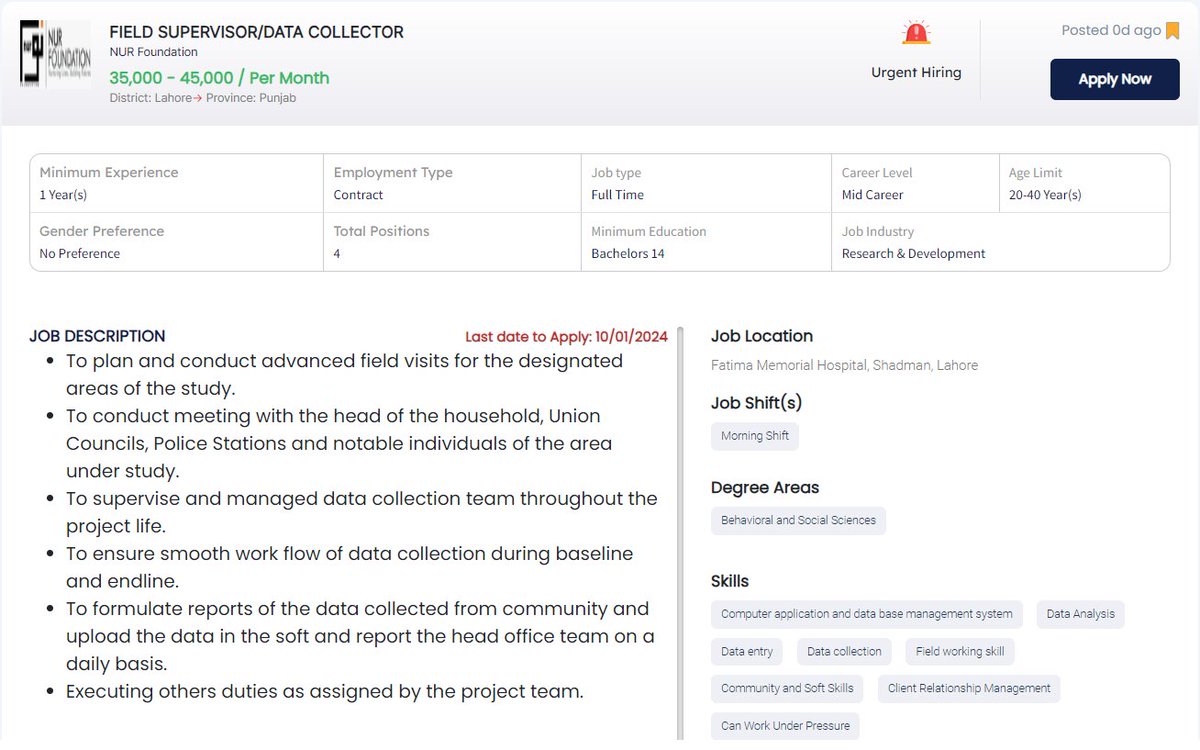Click the Community and Soft Skills tag
The width and height of the screenshot is (1200, 750).
pyautogui.click(x=787, y=688)
